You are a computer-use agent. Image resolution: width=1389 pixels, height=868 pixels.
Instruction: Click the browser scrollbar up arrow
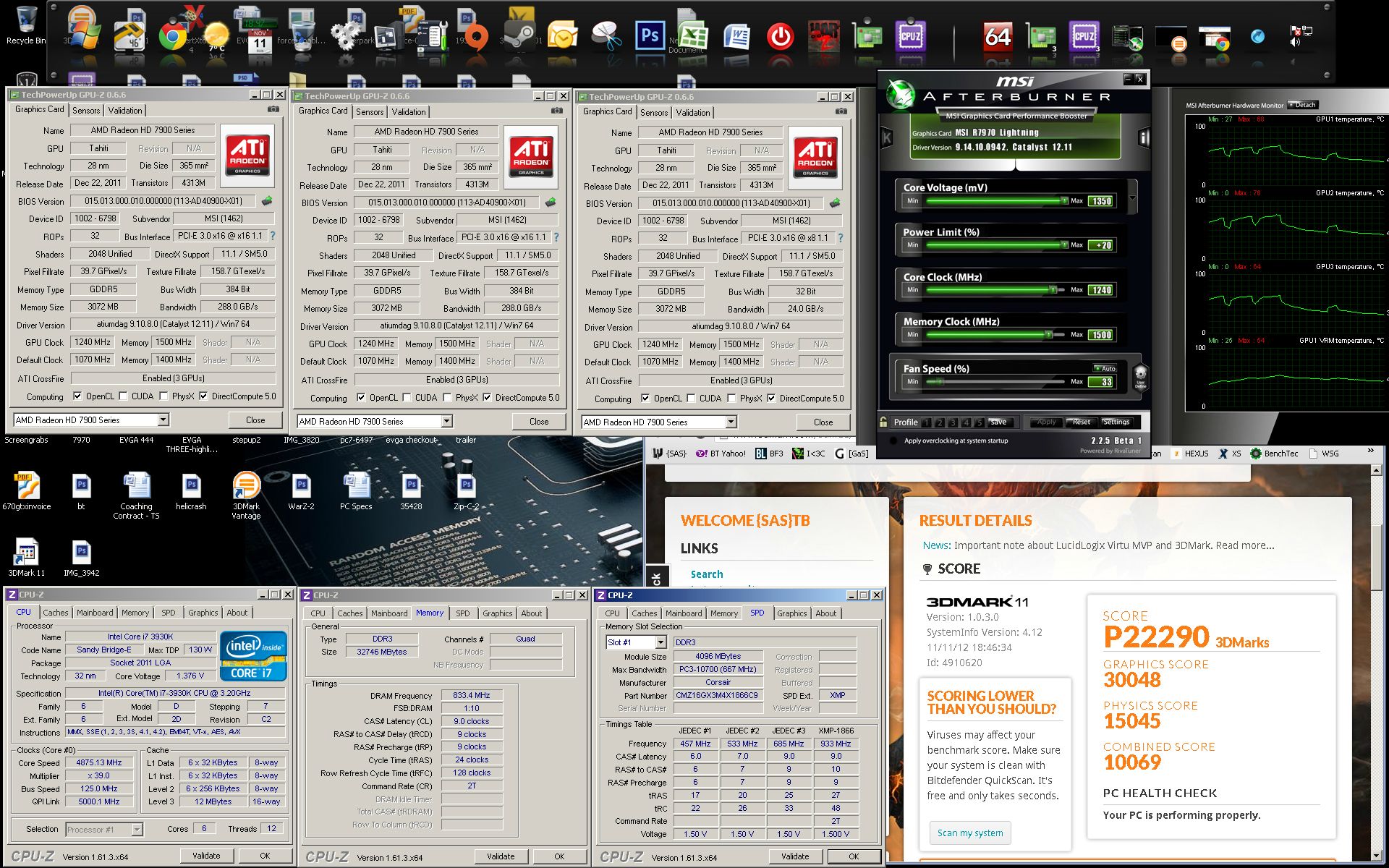pyautogui.click(x=1376, y=470)
